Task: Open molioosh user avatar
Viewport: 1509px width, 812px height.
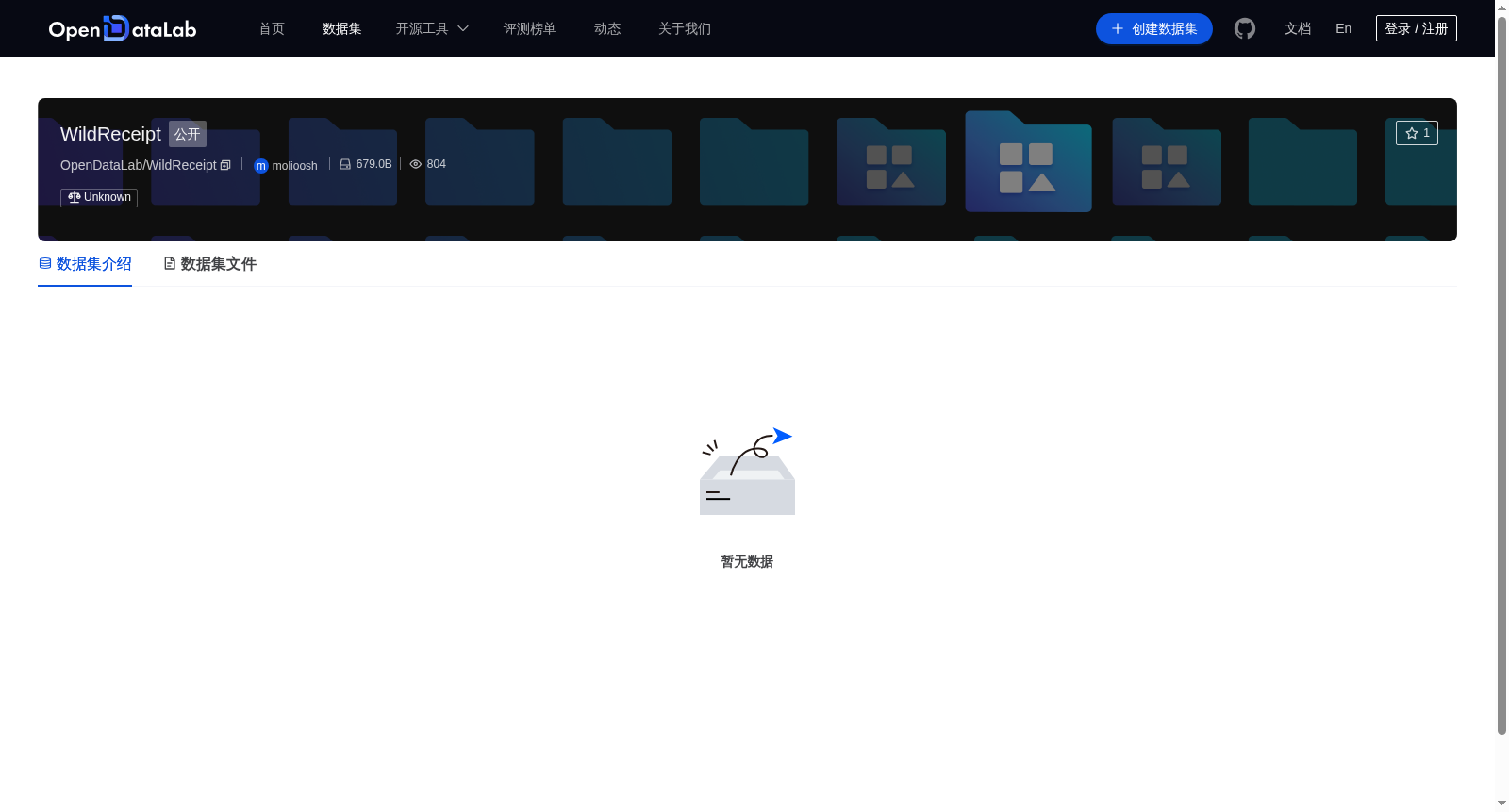Action: tap(261, 166)
